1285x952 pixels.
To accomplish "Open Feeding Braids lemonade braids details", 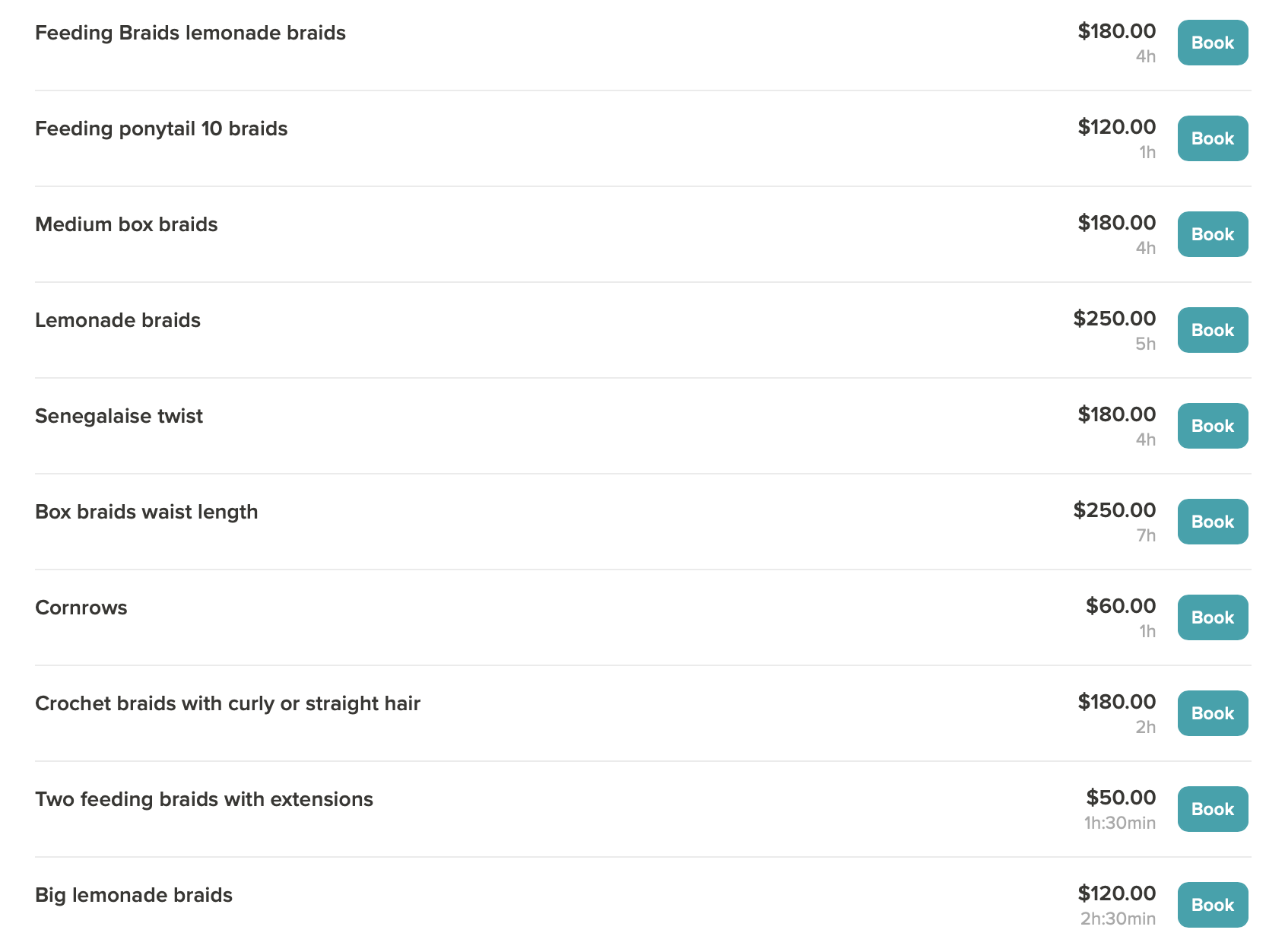I will (x=190, y=33).
